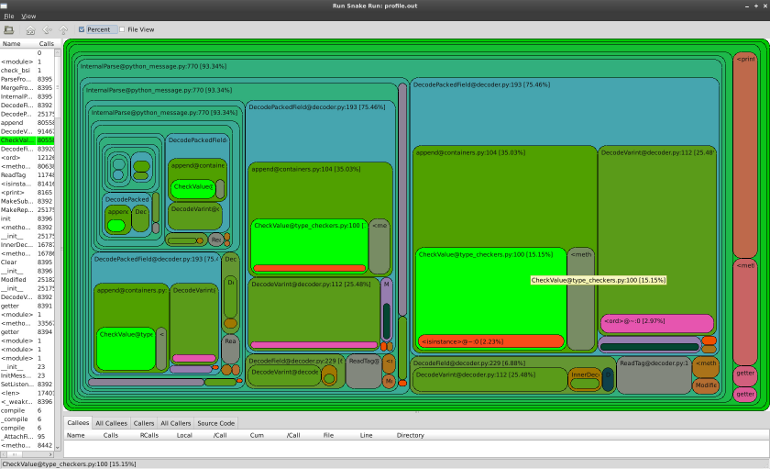
Task: Click the gray ReadTag@decoder.py:1 treemap block
Action: (654, 376)
